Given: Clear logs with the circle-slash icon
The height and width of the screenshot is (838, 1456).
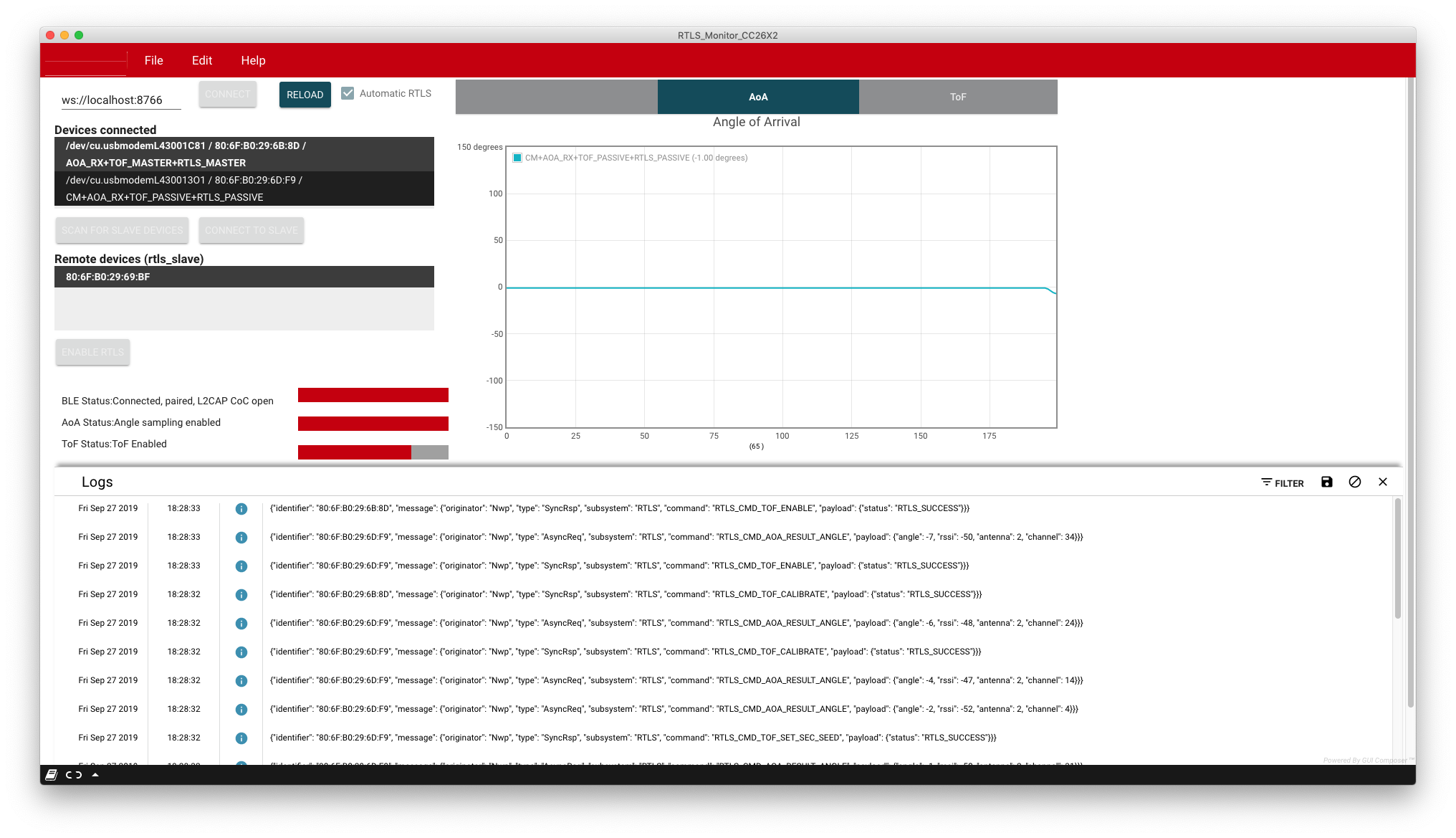Looking at the screenshot, I should [1355, 482].
